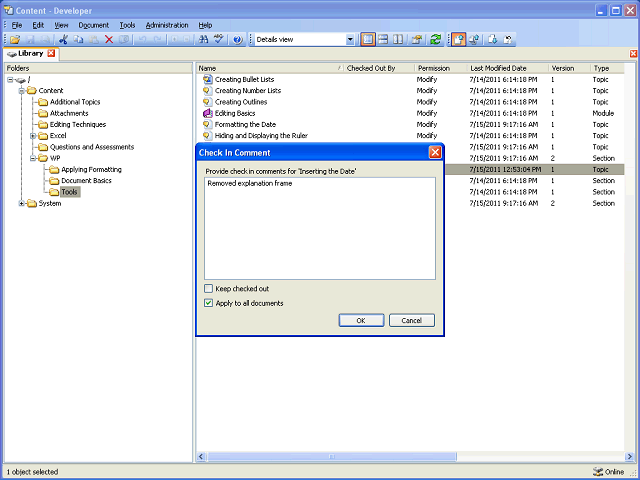Select the Attachments folder

69,113
